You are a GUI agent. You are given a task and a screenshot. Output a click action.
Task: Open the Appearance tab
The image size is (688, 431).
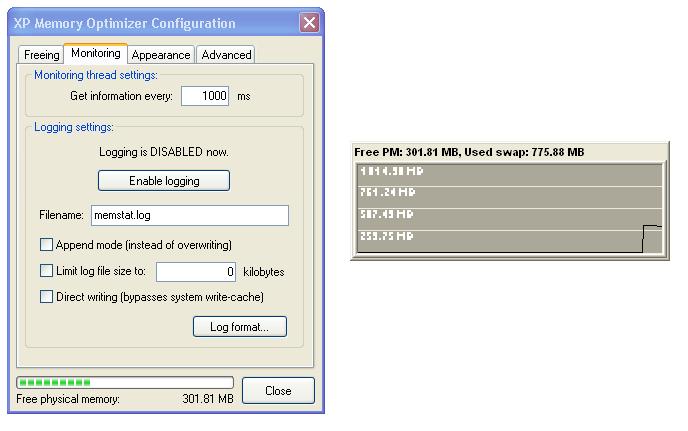[x=161, y=55]
